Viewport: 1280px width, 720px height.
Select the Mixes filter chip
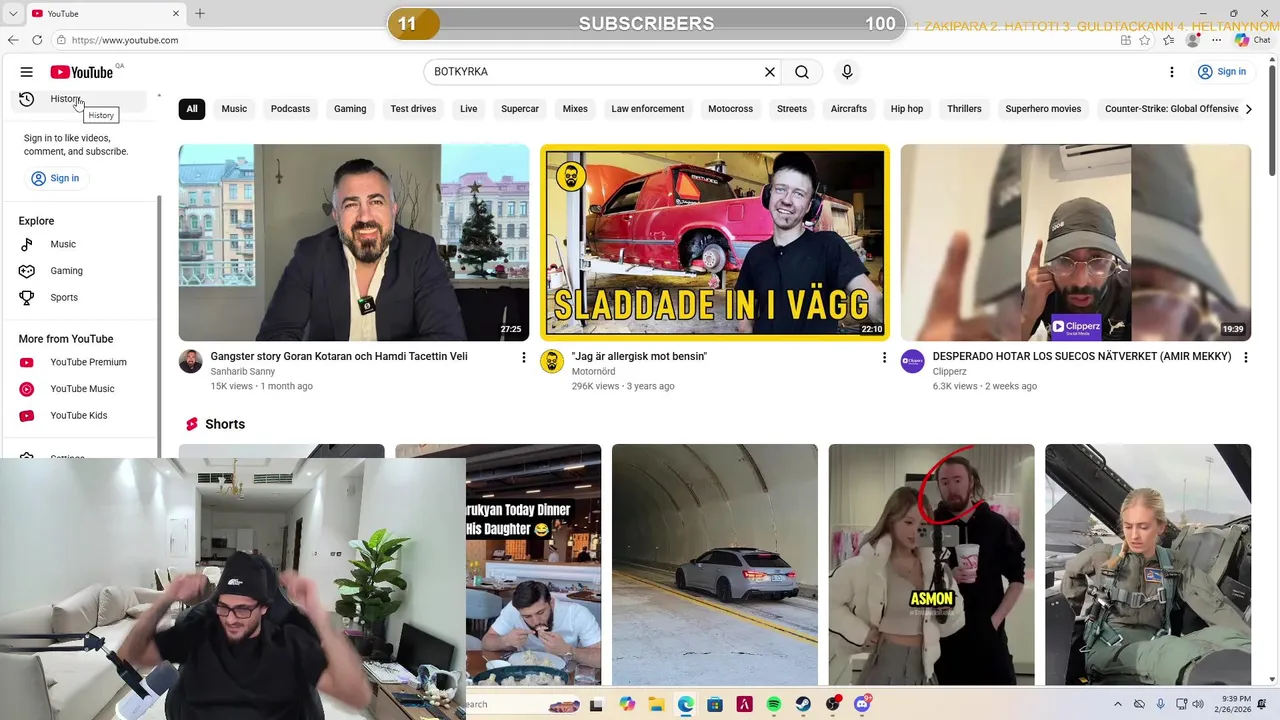tap(575, 109)
